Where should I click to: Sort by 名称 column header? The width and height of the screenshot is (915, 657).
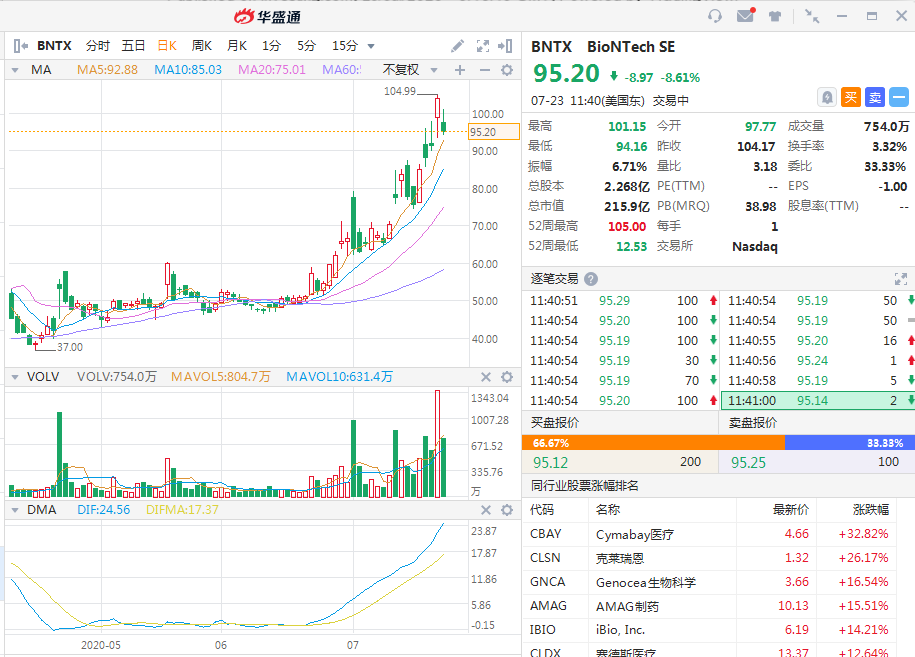(x=608, y=510)
